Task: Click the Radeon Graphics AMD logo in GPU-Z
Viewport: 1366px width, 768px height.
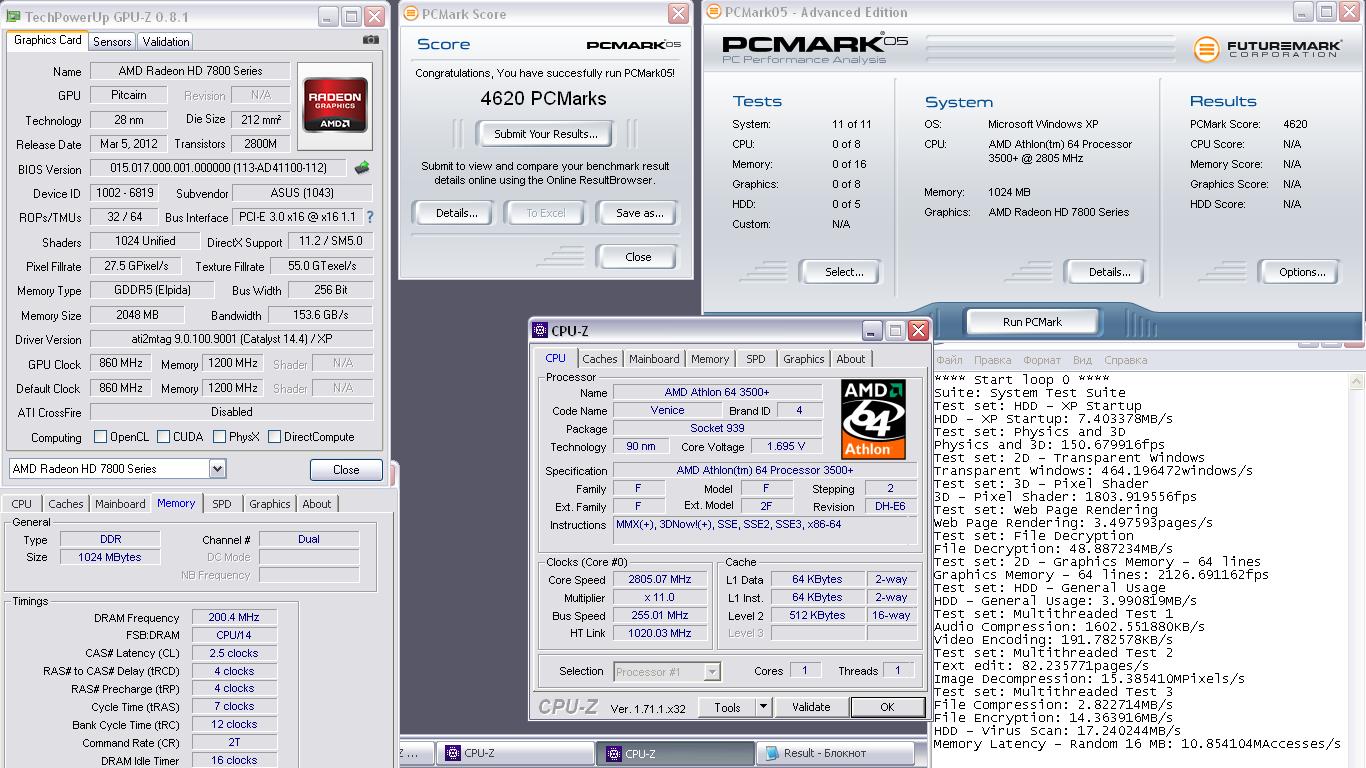Action: click(335, 106)
